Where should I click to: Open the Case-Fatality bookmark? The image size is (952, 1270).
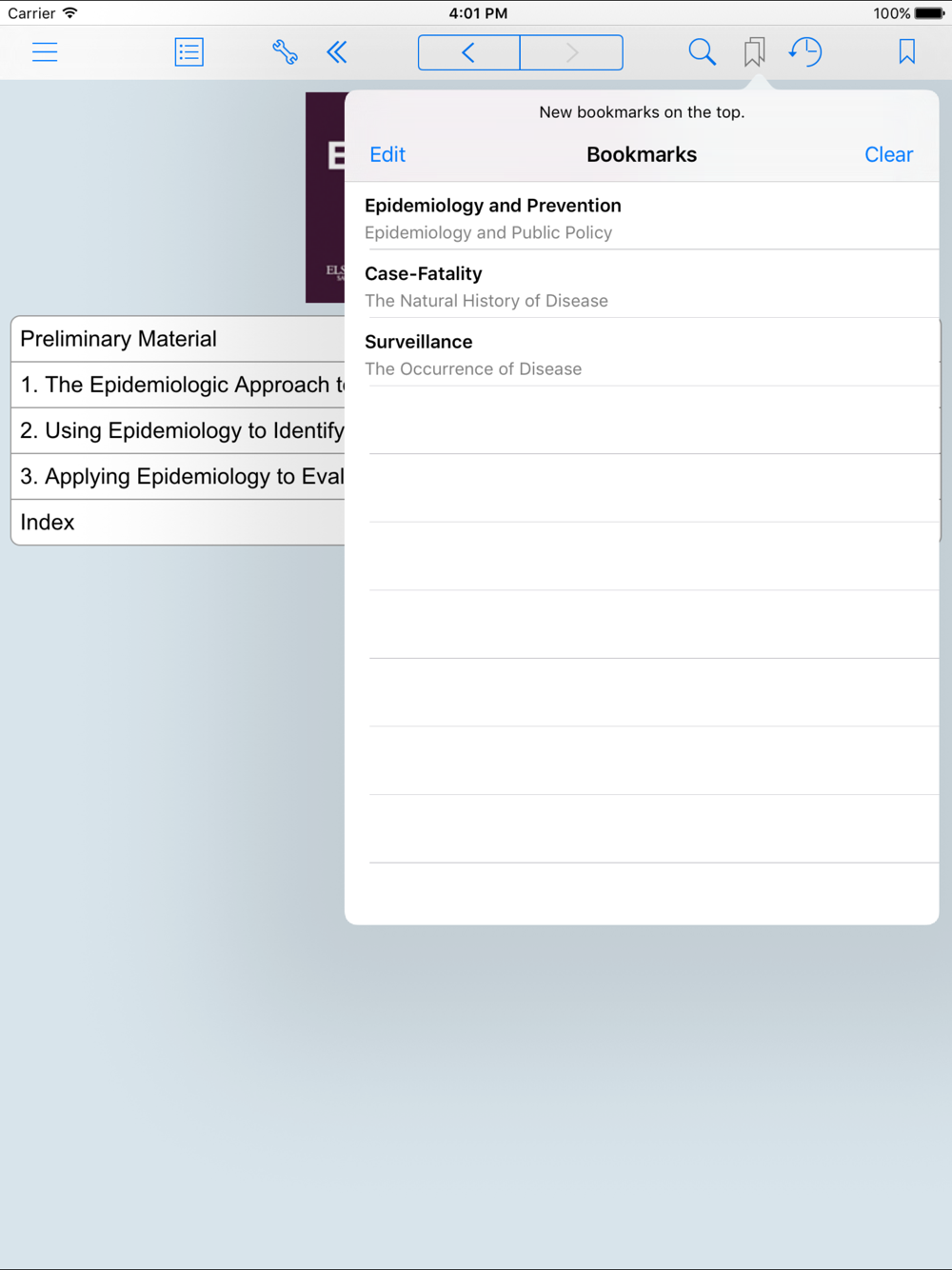pyautogui.click(x=642, y=285)
